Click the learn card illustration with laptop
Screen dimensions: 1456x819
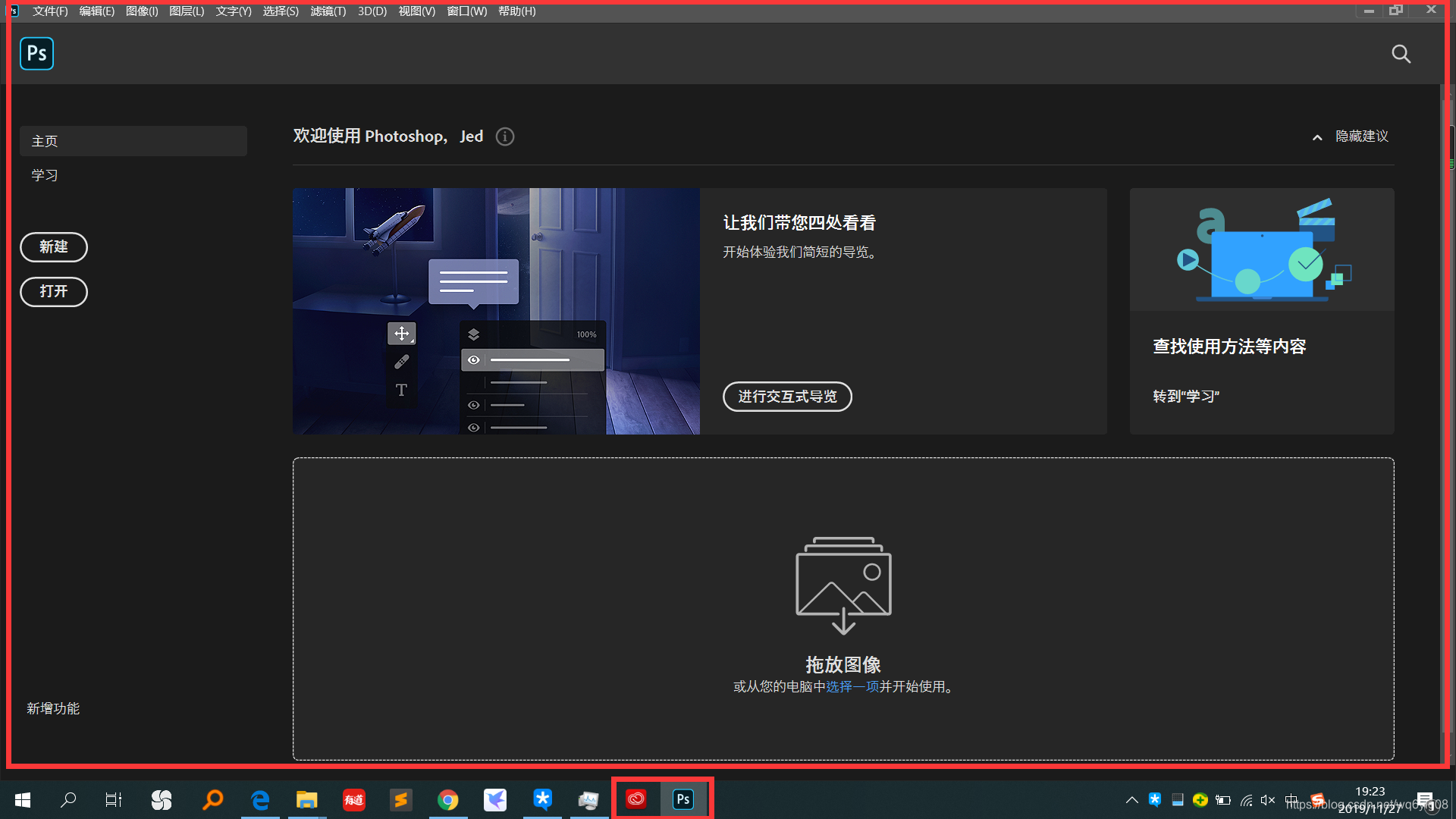1262,249
